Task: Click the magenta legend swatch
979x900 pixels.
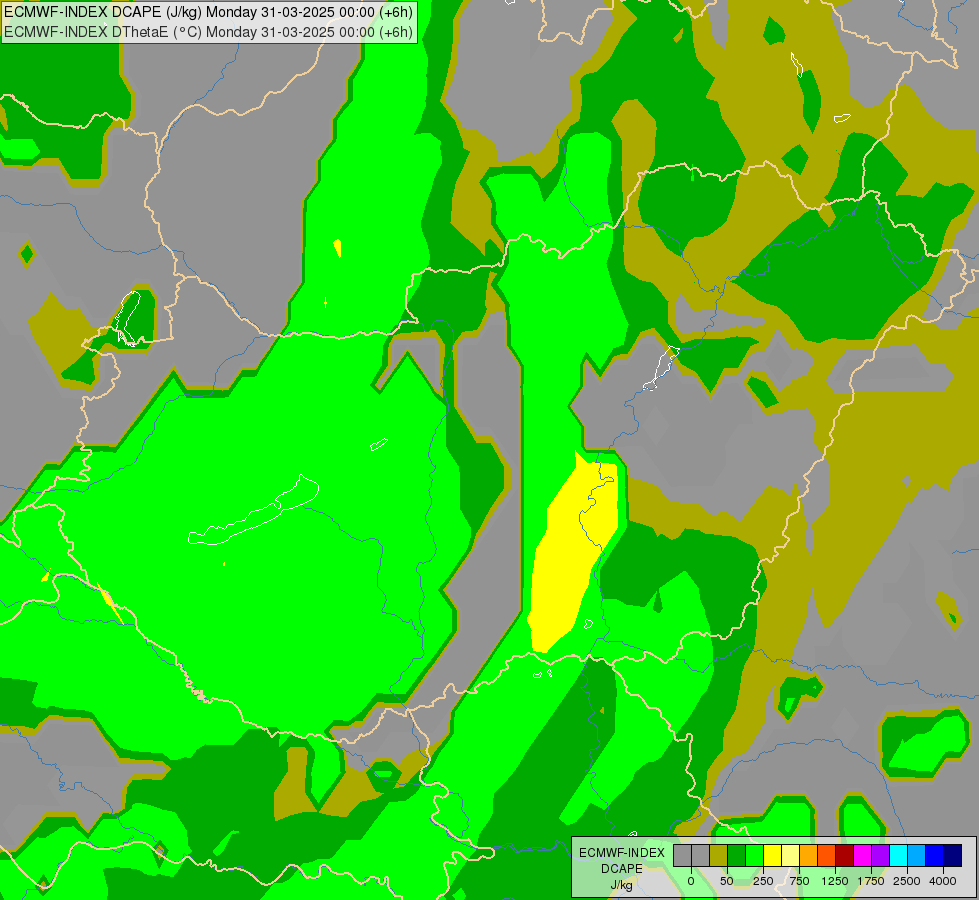Action: tap(862, 855)
